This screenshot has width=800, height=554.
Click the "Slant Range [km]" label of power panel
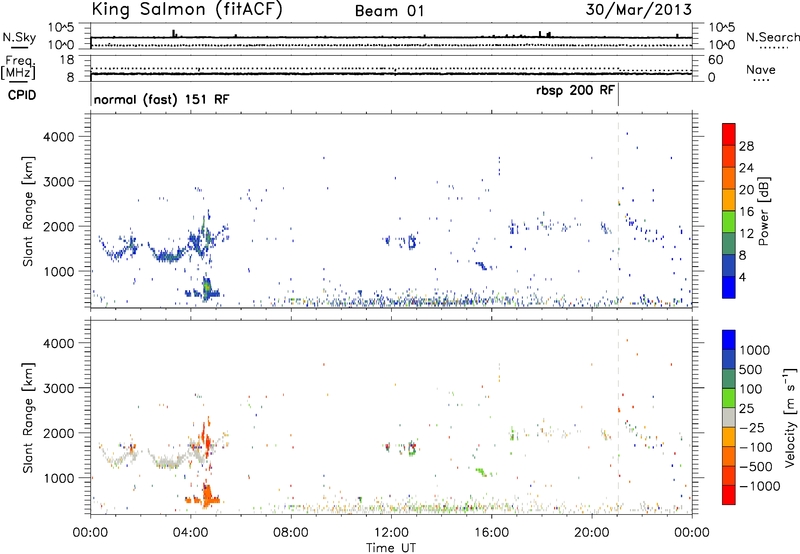click(x=28, y=212)
